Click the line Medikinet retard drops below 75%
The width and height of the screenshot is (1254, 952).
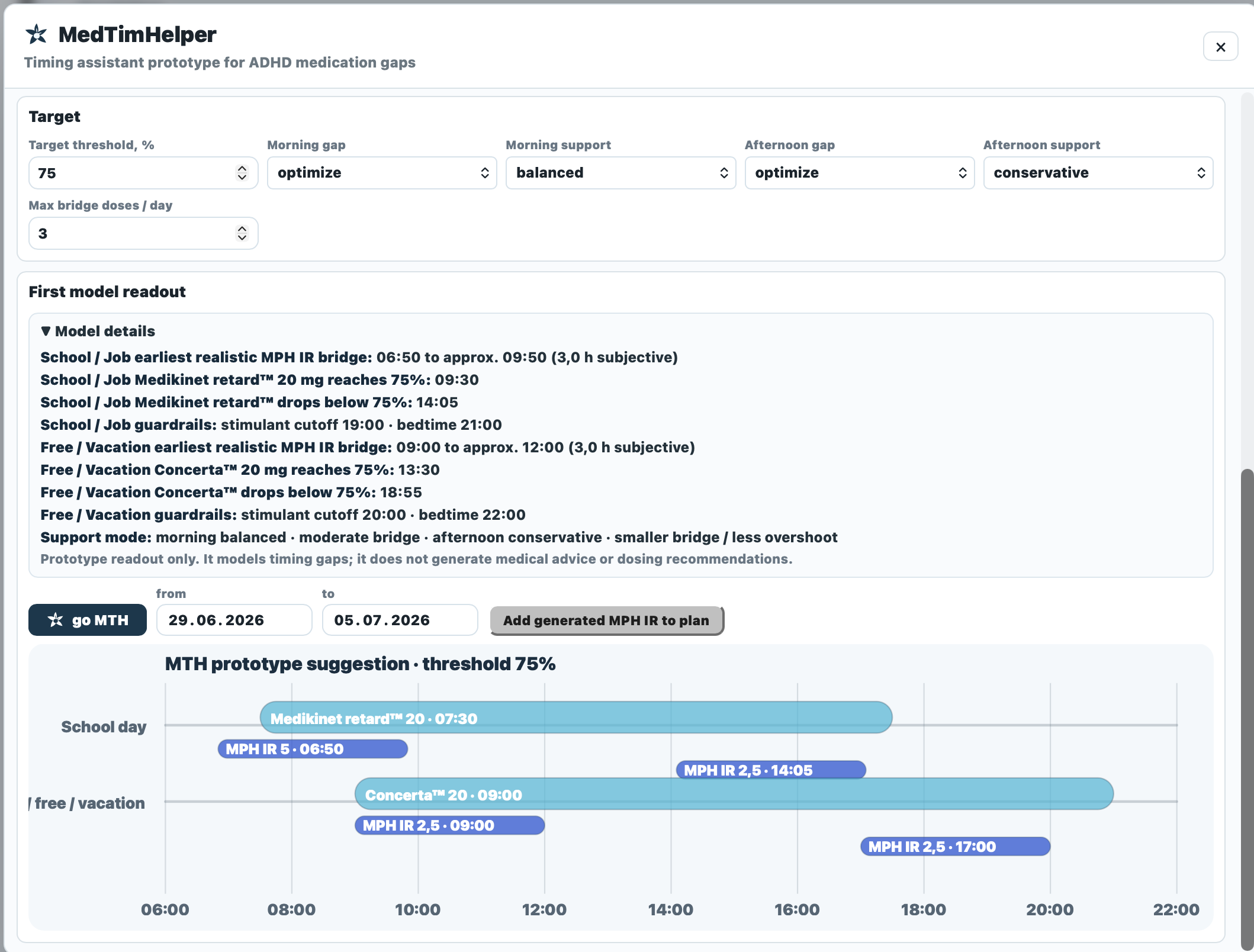[249, 402]
